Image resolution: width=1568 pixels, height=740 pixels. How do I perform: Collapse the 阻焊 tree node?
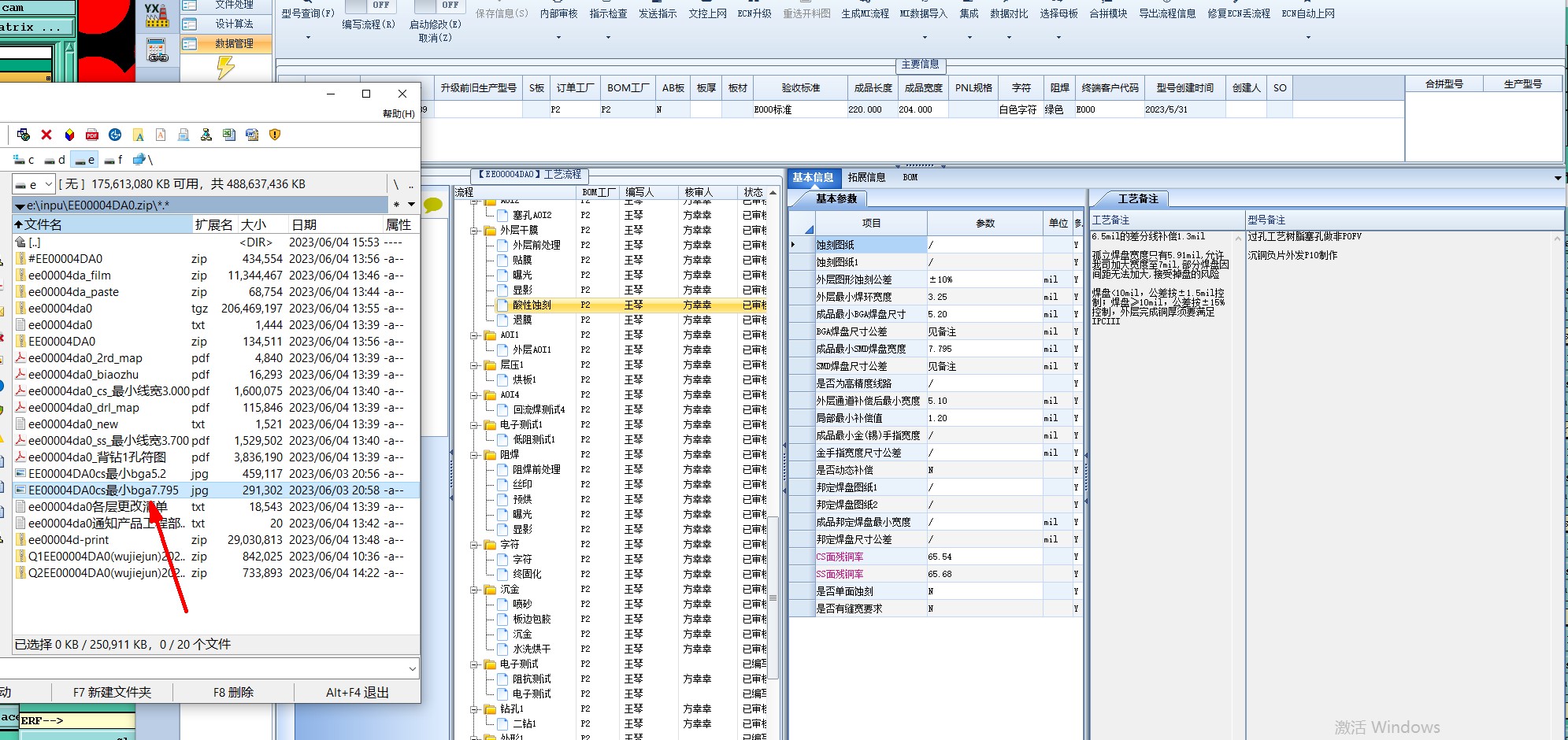click(475, 455)
